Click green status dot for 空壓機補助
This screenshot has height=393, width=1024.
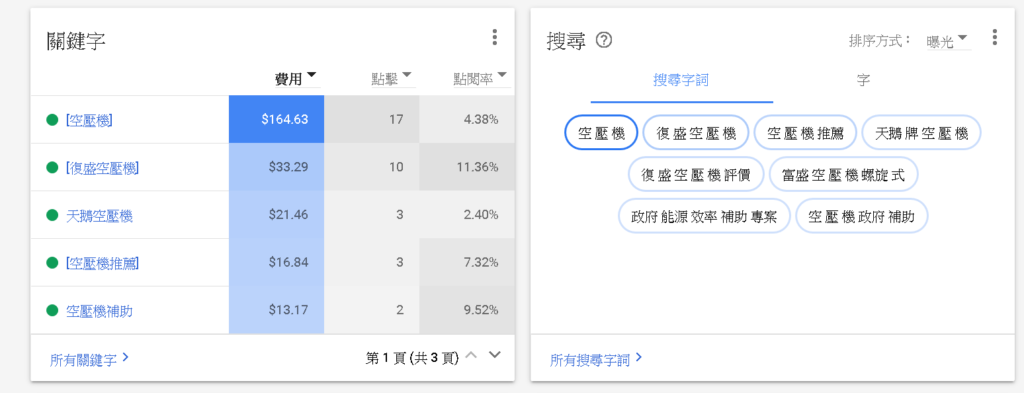52,311
